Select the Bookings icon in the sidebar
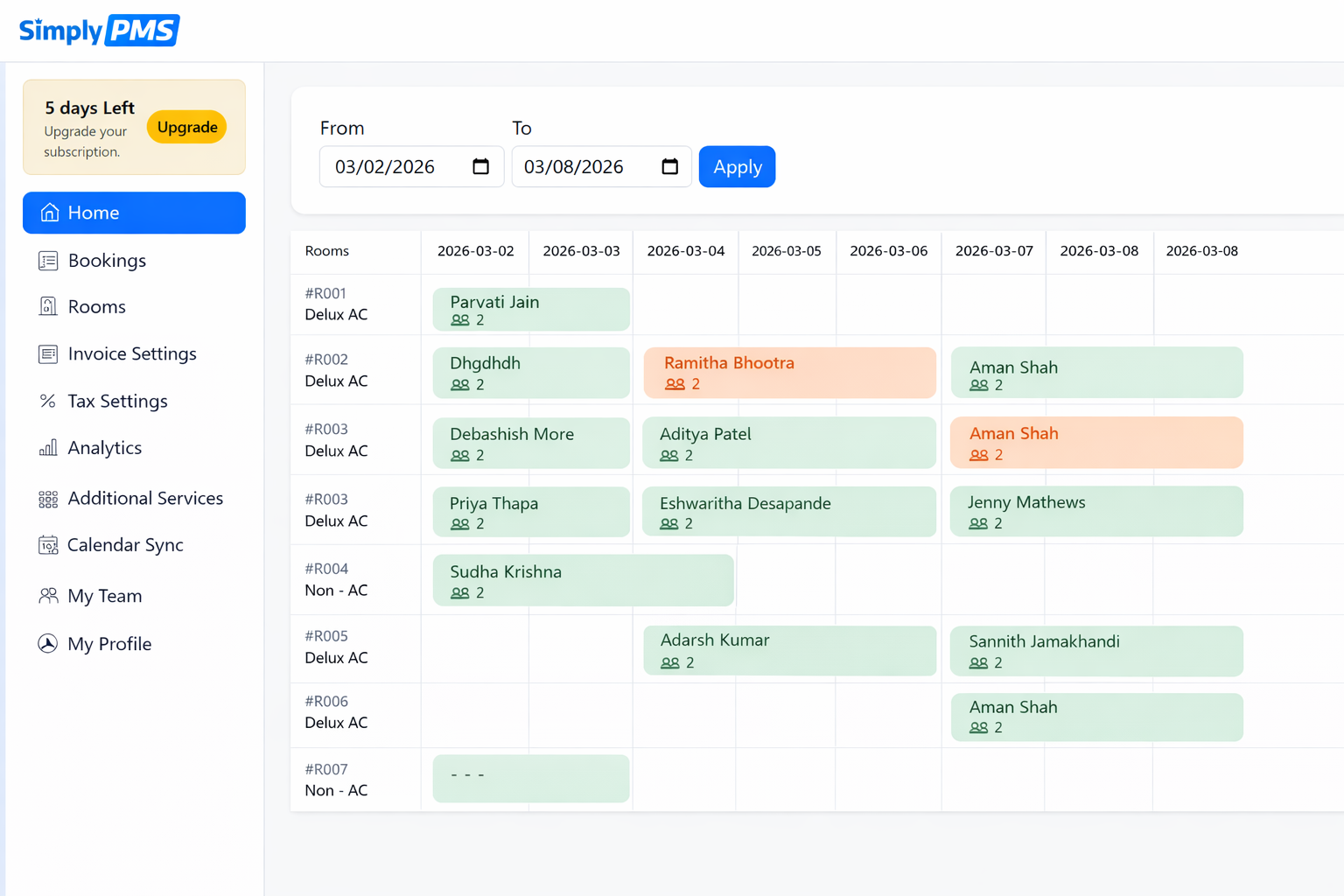1344x896 pixels. point(49,260)
